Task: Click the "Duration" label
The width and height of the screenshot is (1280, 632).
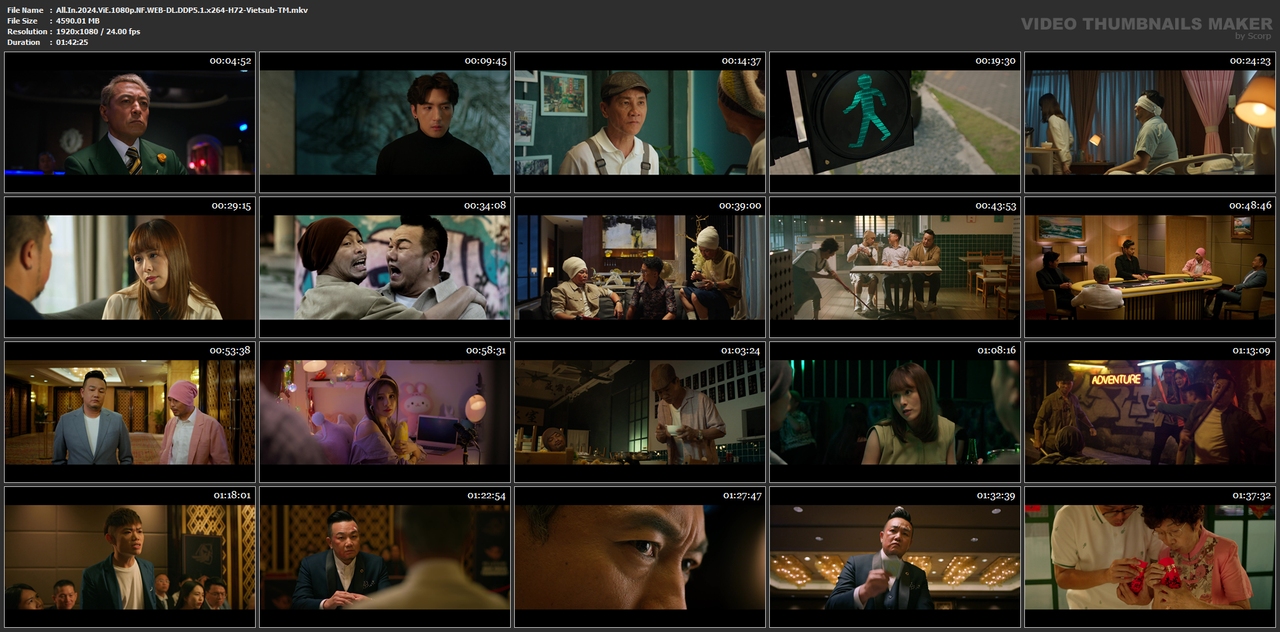Action: click(23, 42)
